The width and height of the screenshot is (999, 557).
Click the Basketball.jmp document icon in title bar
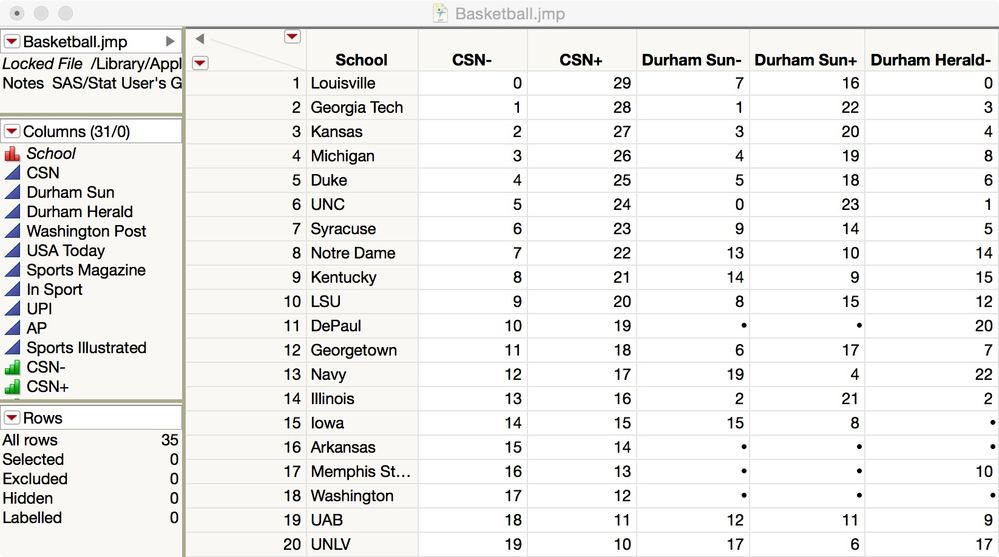[x=440, y=13]
